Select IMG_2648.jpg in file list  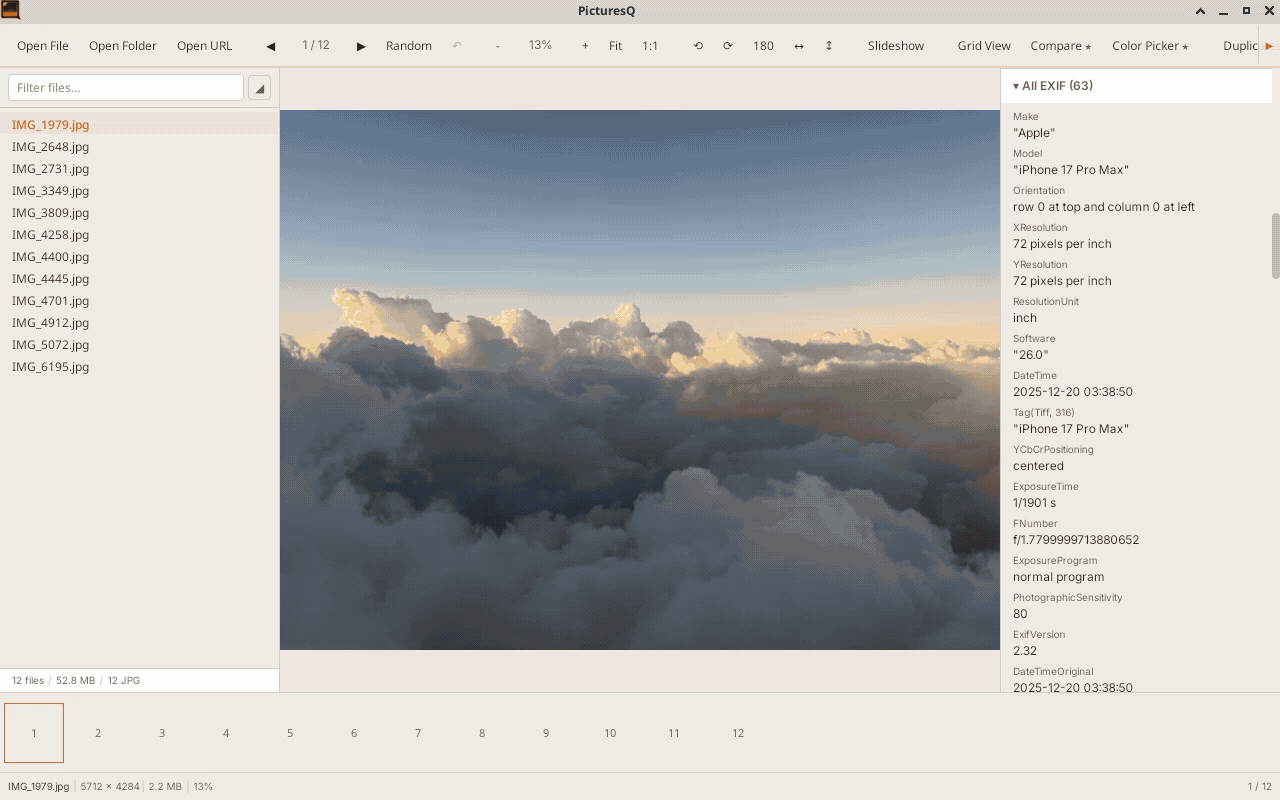click(139, 147)
